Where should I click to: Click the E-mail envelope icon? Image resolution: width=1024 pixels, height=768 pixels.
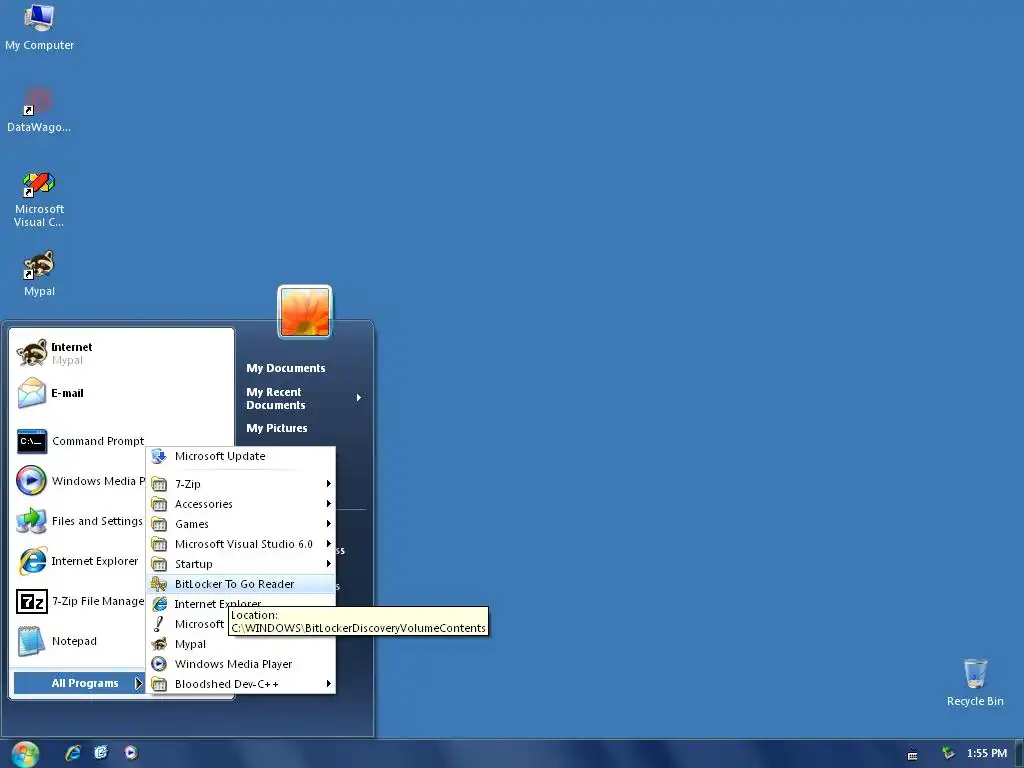point(31,393)
